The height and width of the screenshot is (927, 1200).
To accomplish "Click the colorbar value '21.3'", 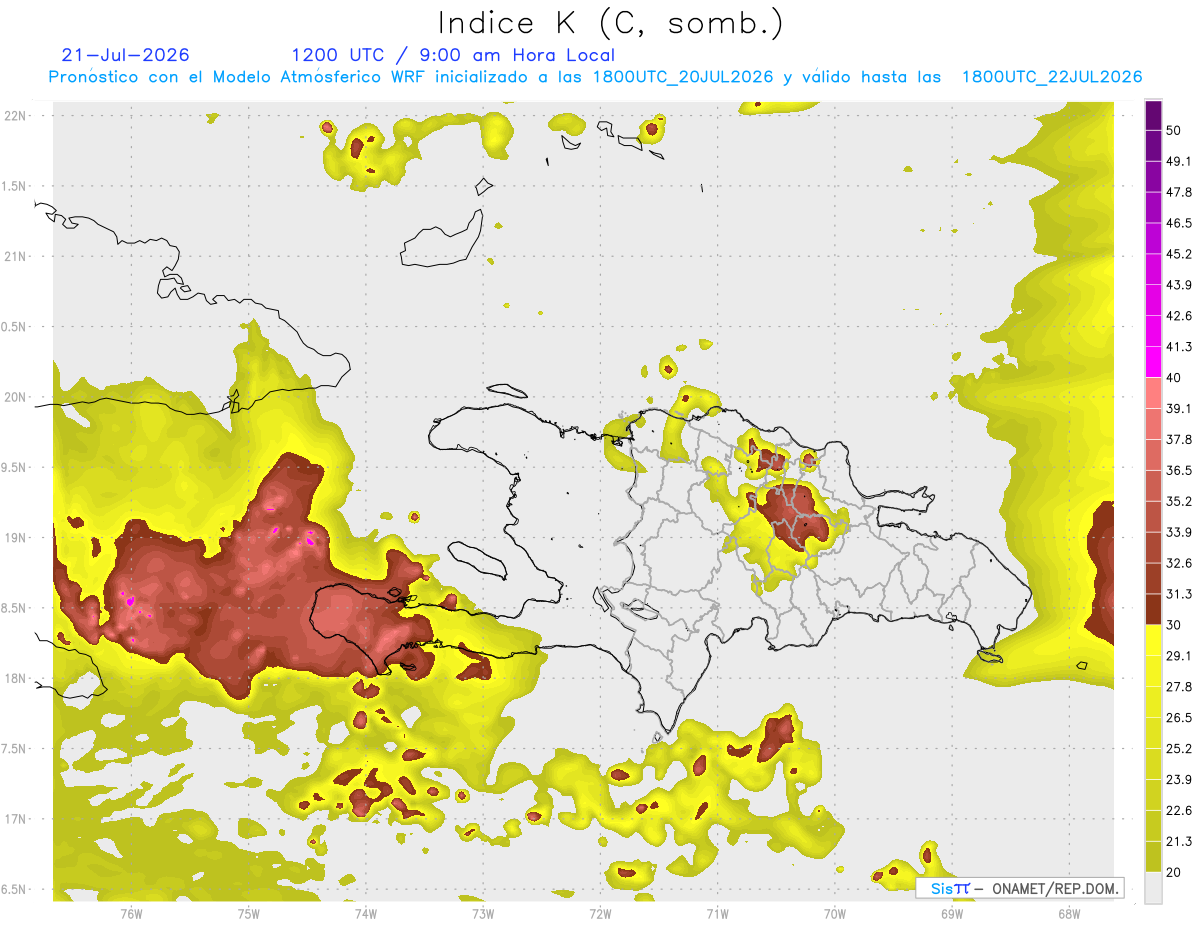I will [1179, 842].
